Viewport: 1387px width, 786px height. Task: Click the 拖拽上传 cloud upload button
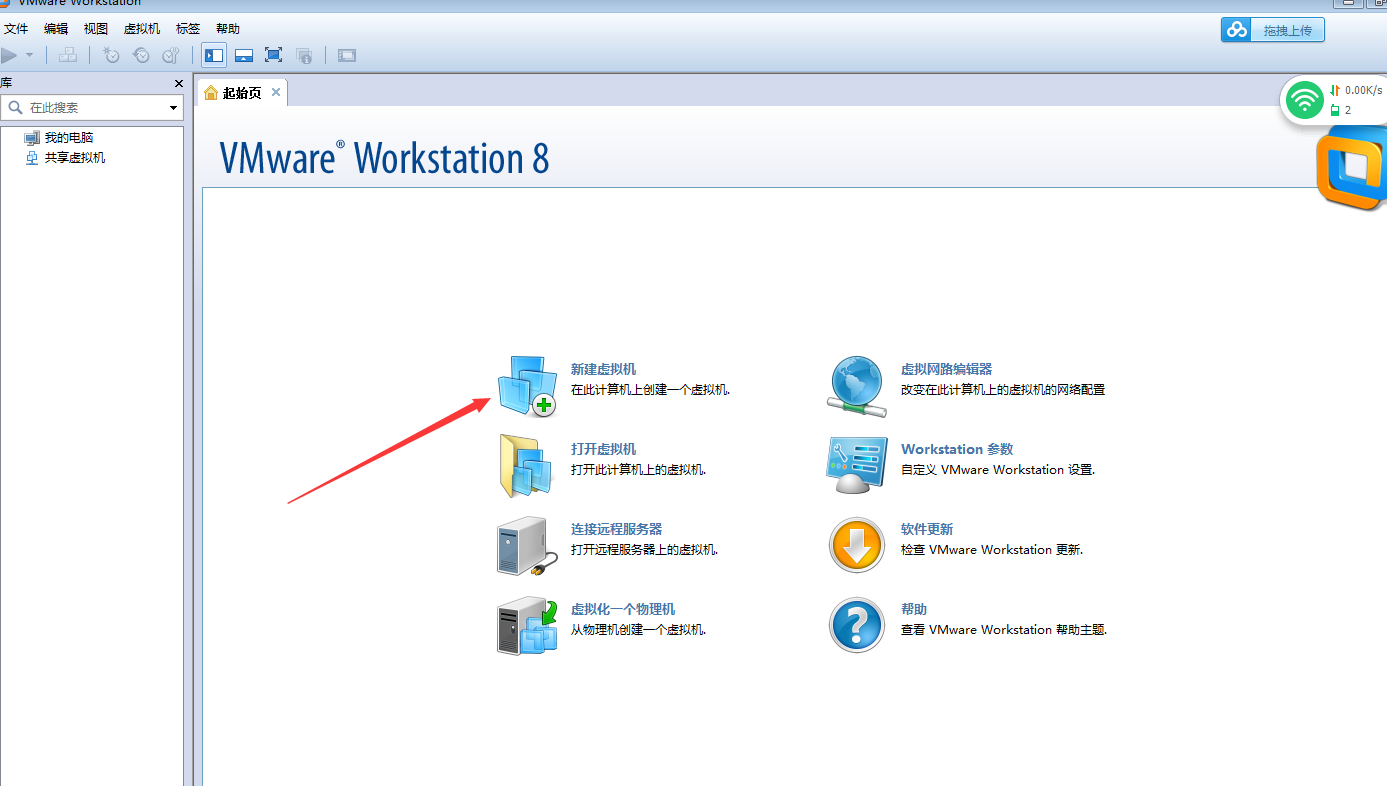pos(1272,30)
